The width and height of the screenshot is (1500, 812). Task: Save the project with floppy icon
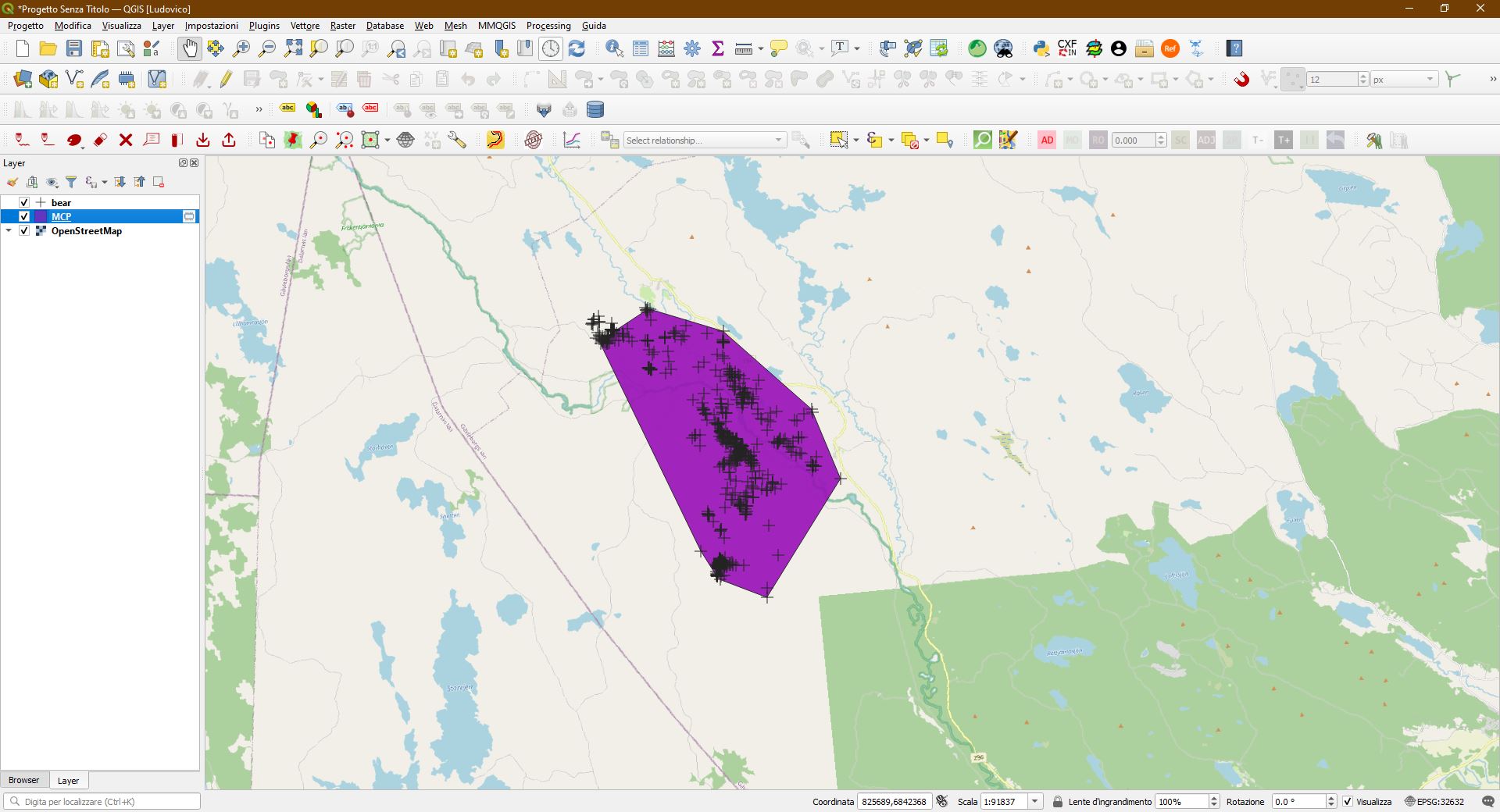(x=74, y=48)
